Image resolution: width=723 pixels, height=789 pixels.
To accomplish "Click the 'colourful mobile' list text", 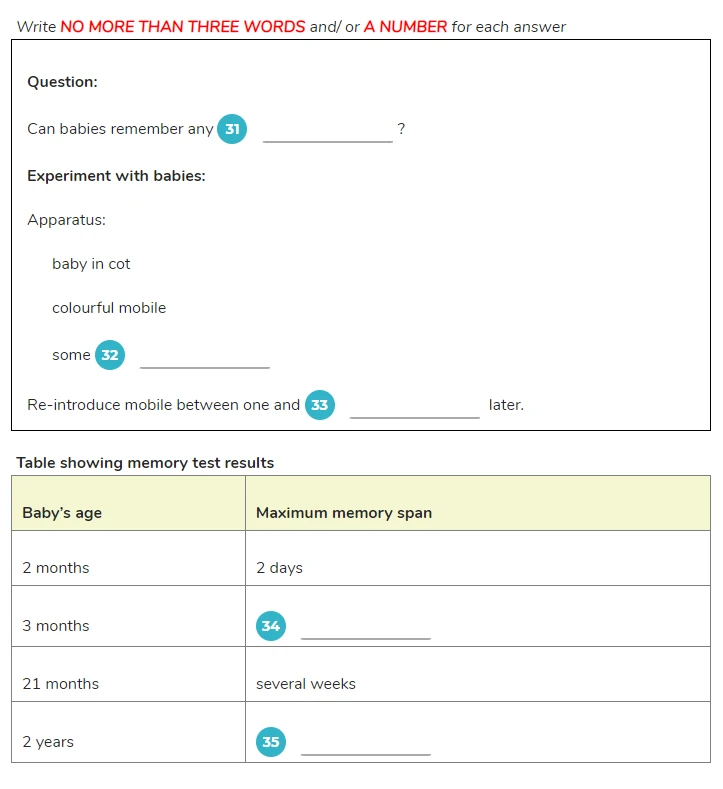I will click(109, 308).
